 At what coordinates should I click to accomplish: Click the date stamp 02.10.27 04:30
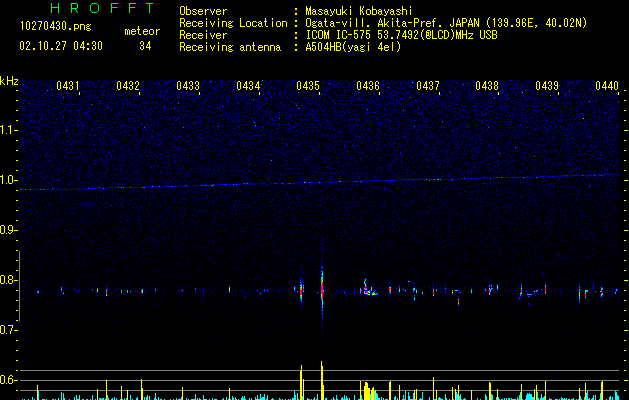tap(61, 46)
